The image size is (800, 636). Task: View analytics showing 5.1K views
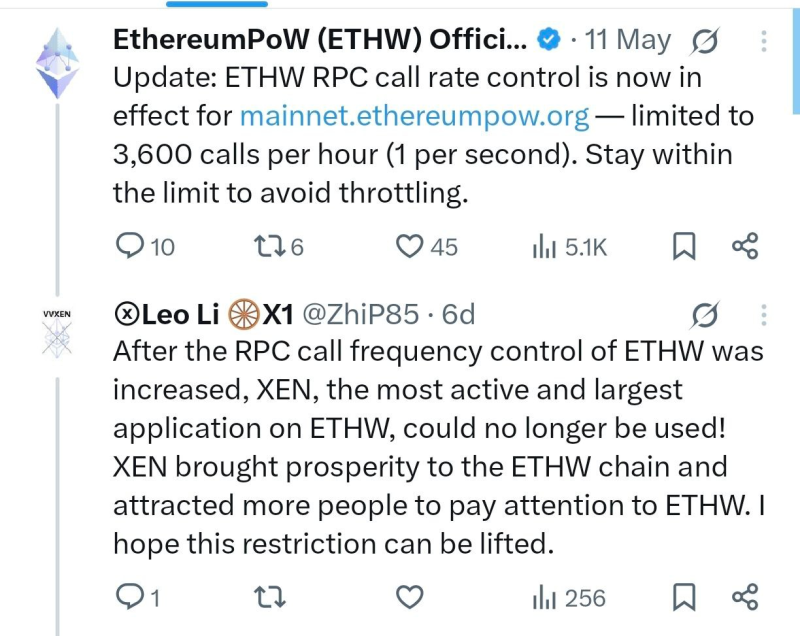pos(569,247)
